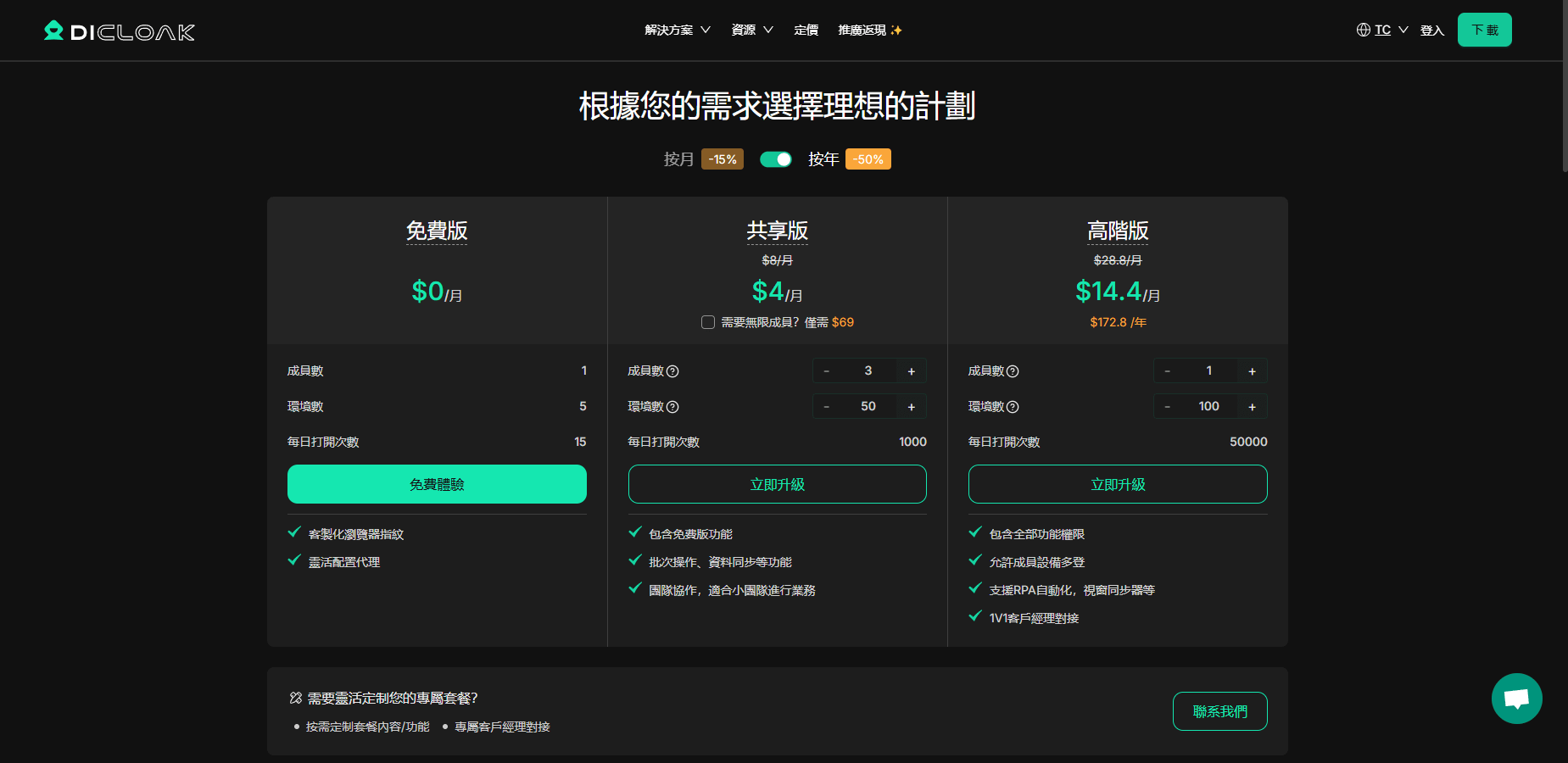
Task: Decrease 高階版 environment count with minus
Action: [1167, 407]
